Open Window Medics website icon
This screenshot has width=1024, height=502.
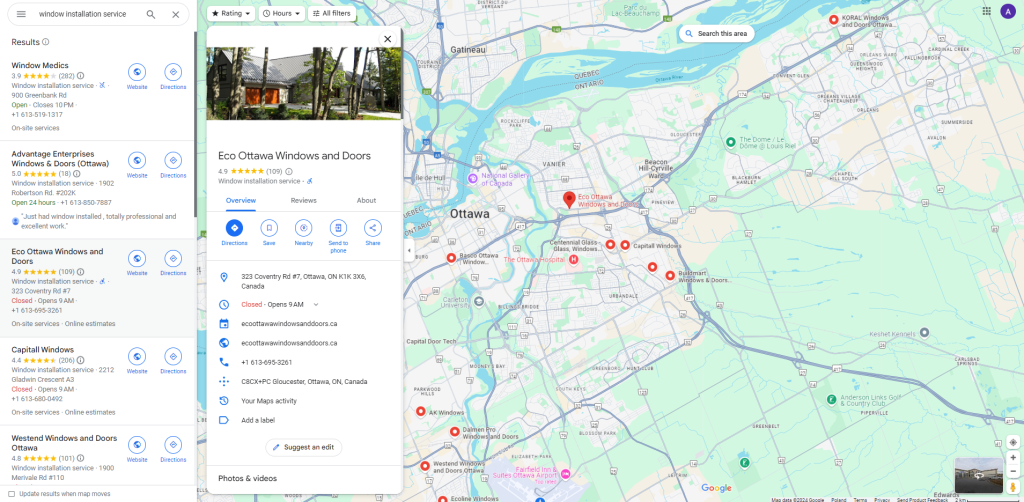(x=137, y=72)
